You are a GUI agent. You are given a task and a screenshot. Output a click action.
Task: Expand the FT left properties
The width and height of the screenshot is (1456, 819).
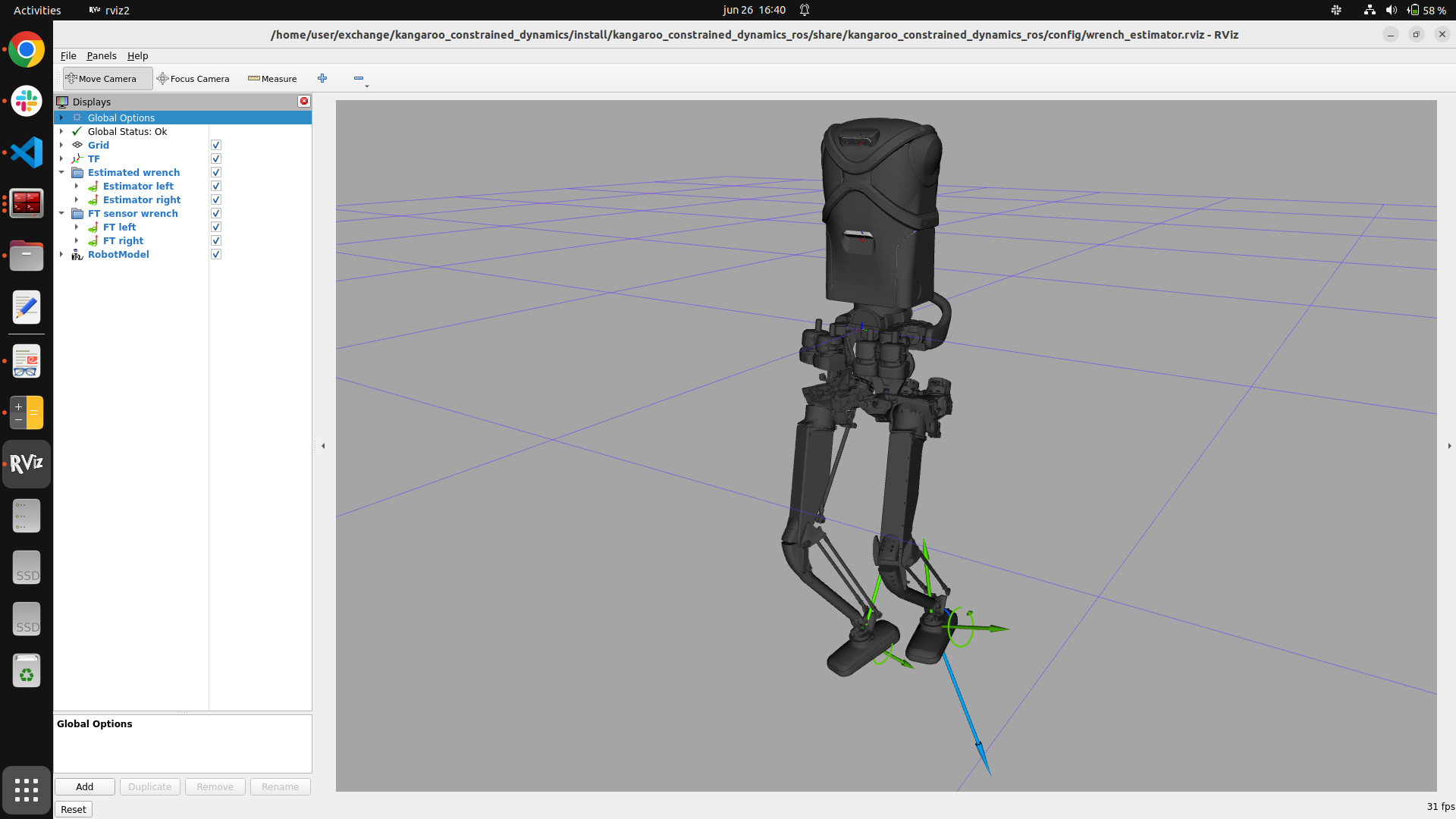click(77, 227)
